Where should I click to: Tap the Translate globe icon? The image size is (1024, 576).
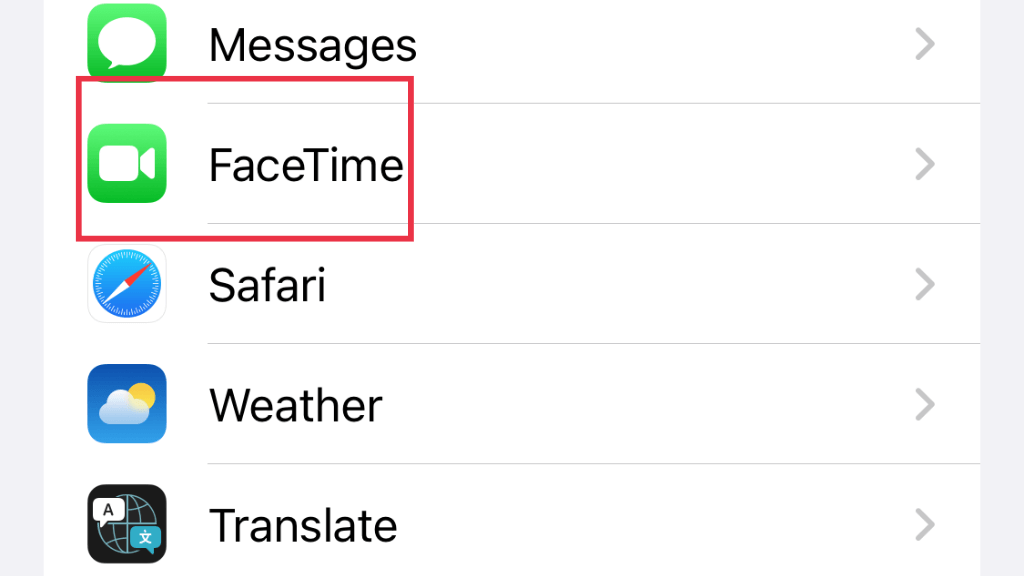pyautogui.click(x=127, y=524)
